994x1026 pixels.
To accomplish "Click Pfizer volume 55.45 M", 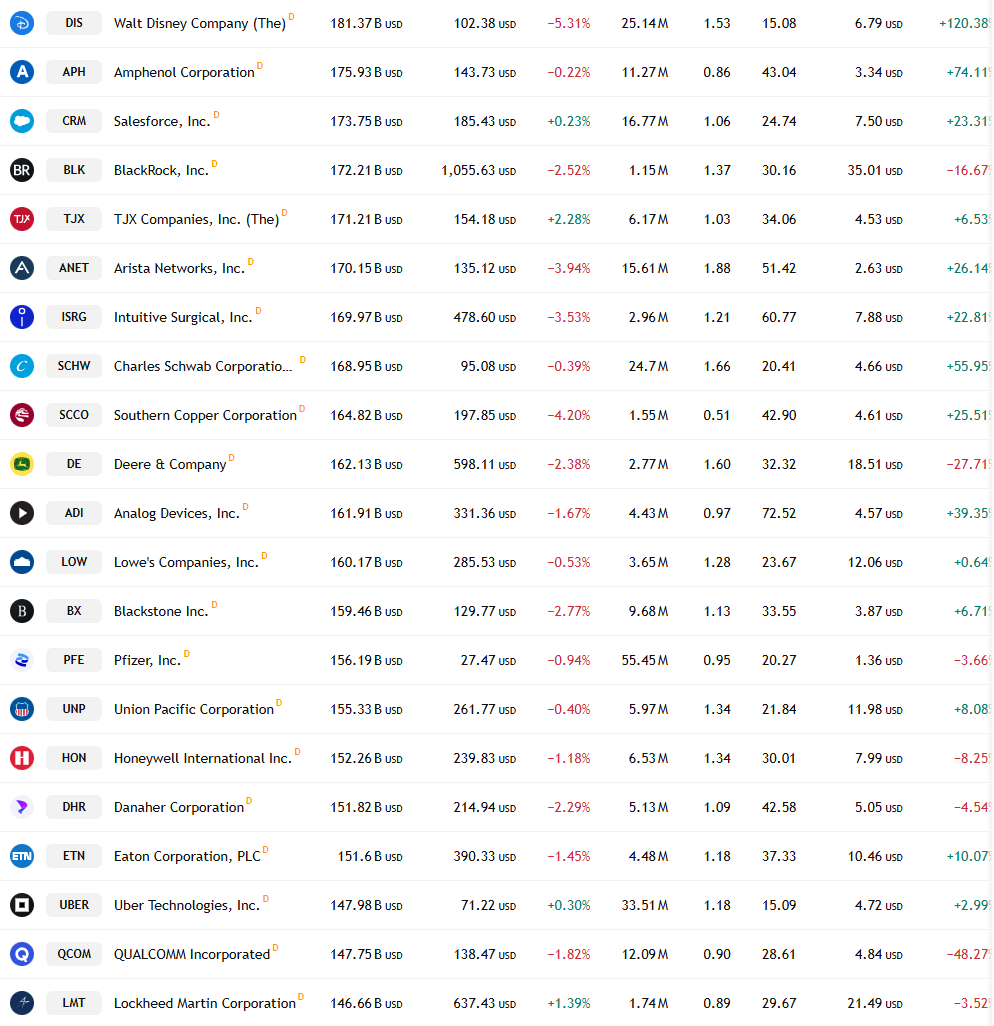I will pyautogui.click(x=645, y=660).
